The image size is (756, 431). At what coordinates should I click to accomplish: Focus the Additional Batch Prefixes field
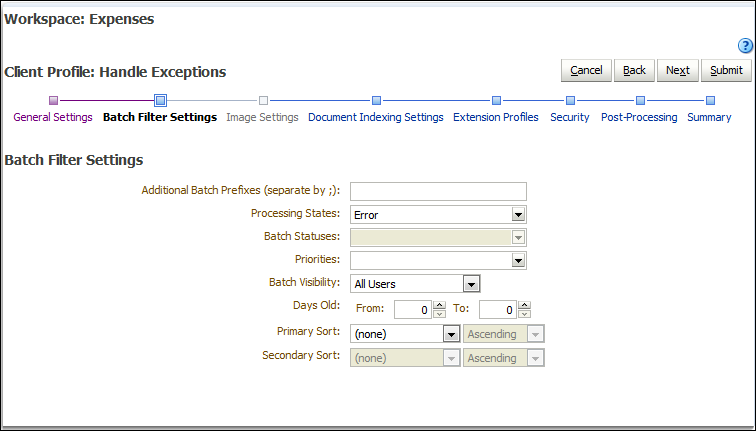[x=438, y=191]
